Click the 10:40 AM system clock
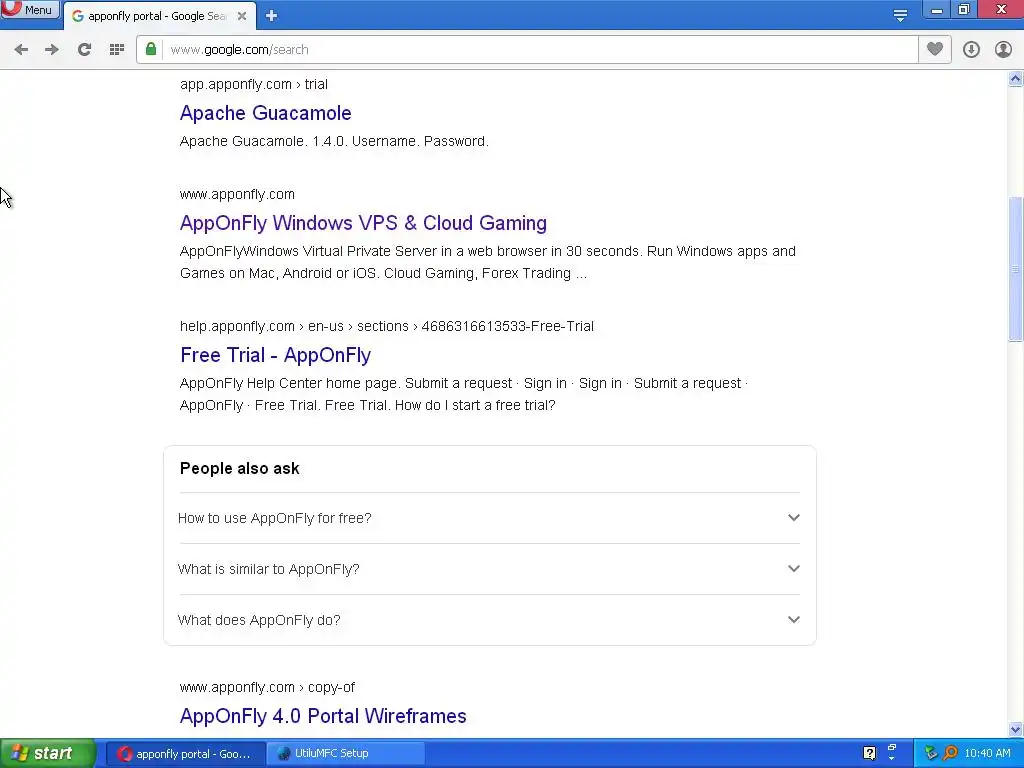The image size is (1024, 768). pos(987,753)
